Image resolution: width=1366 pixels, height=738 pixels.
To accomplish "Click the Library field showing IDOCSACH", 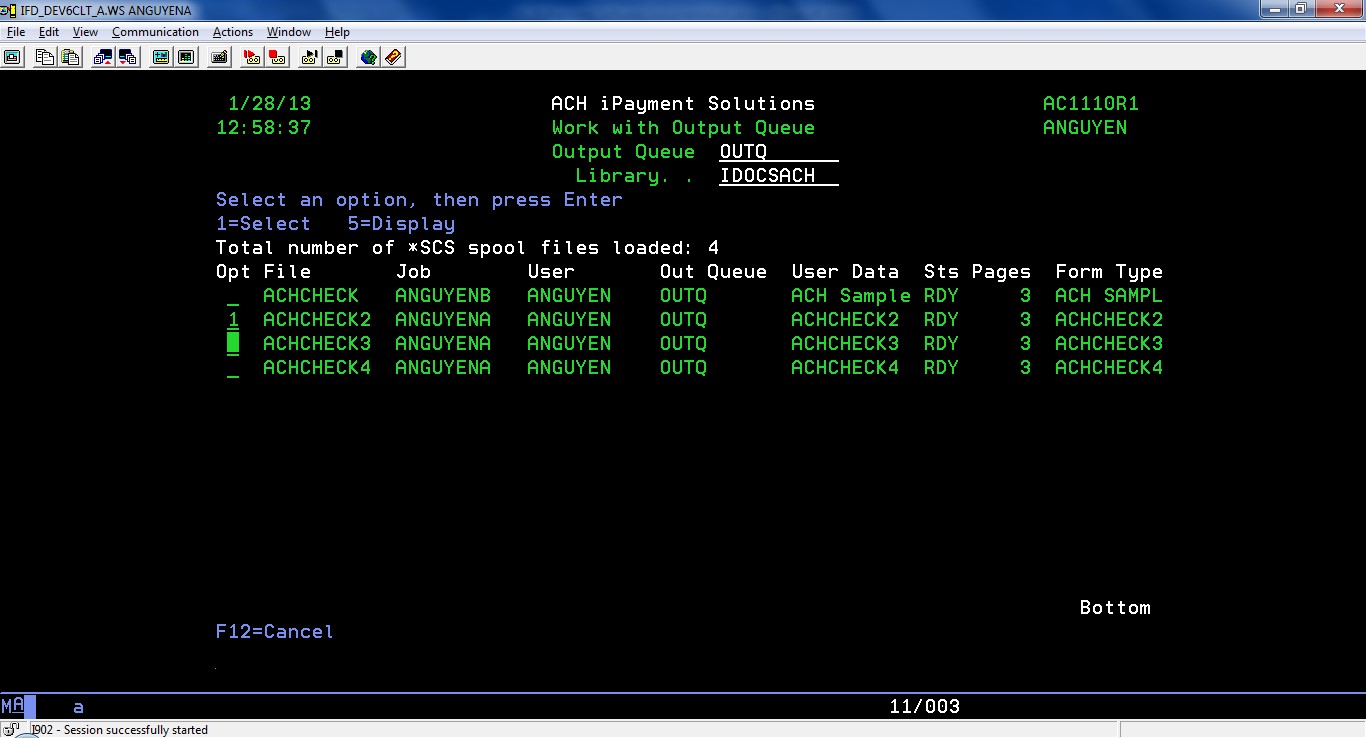I will coord(778,176).
